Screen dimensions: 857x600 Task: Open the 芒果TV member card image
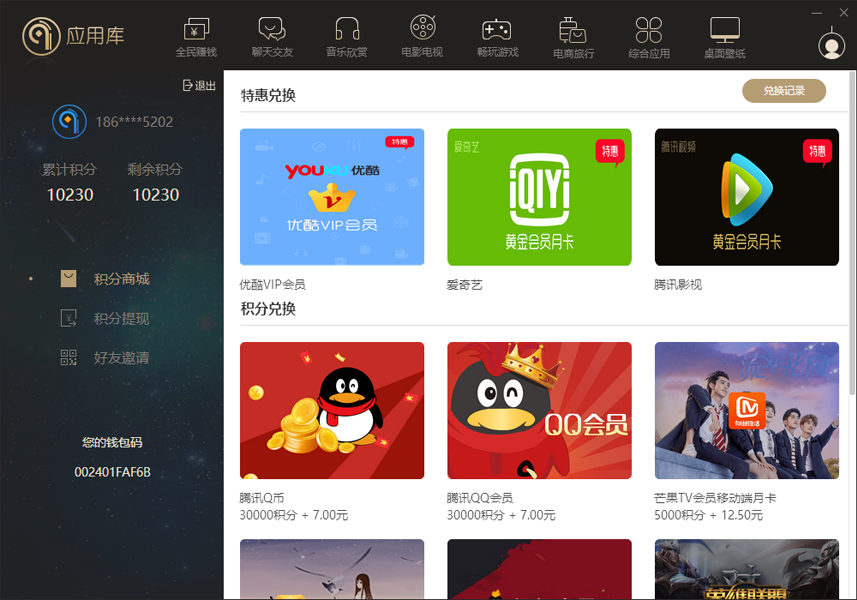click(x=747, y=410)
